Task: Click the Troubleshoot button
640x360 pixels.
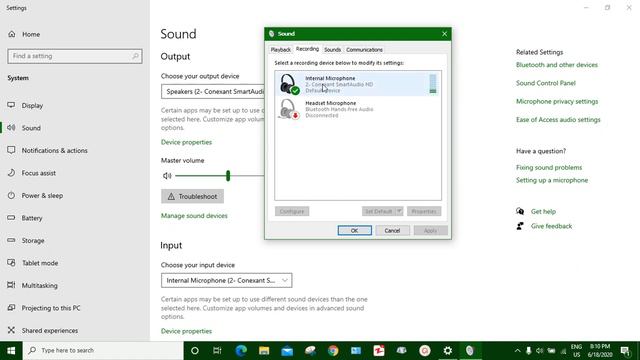Action: [x=192, y=196]
